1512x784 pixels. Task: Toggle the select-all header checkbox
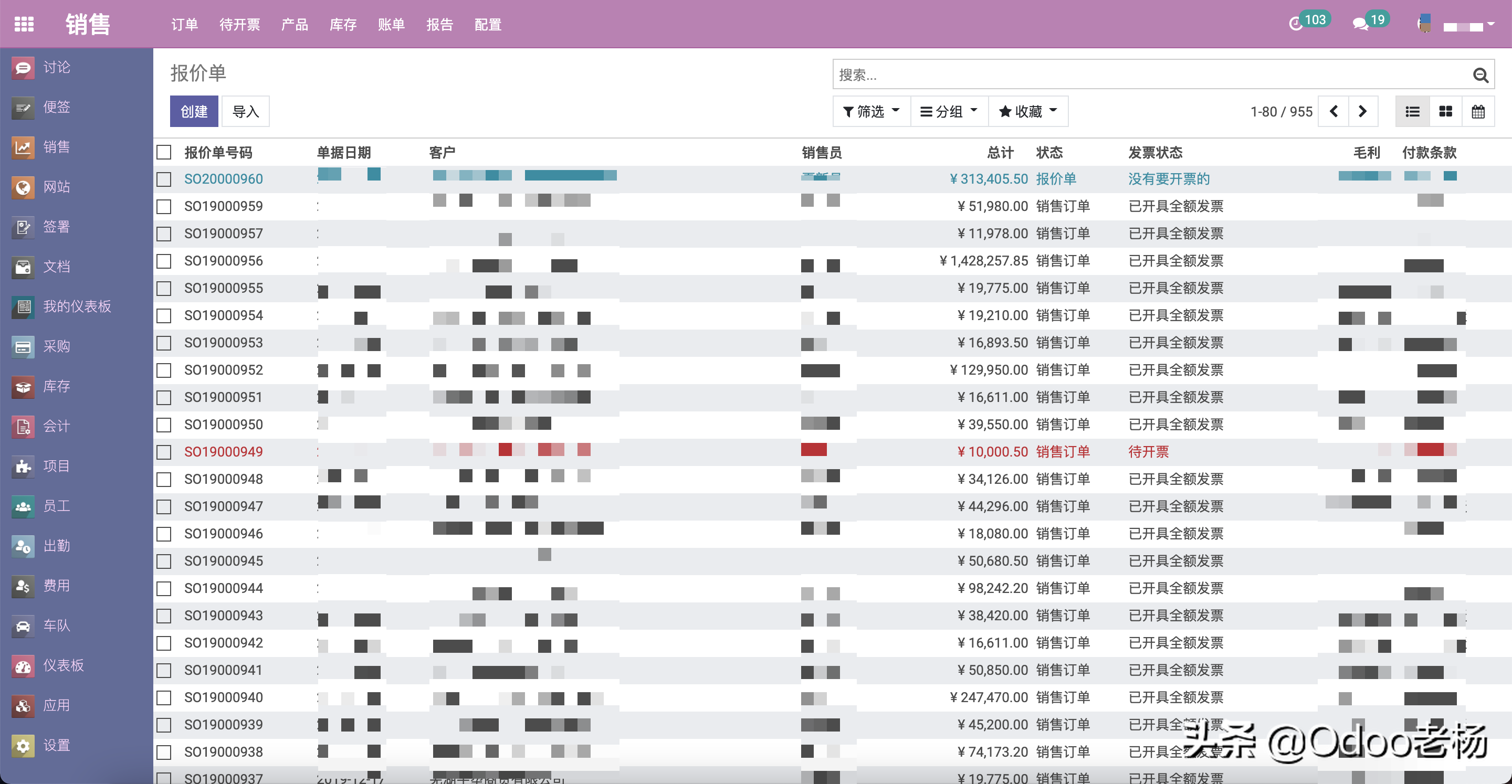[x=164, y=153]
